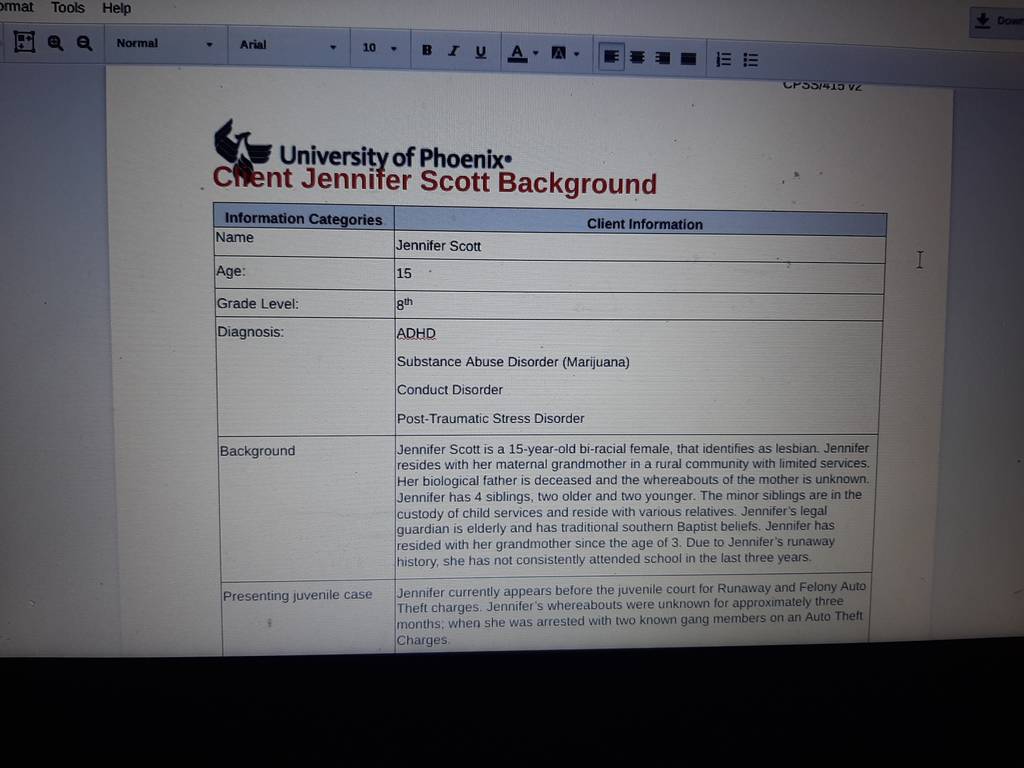Image resolution: width=1024 pixels, height=768 pixels.
Task: Click the Age: row label
Action: click(x=231, y=271)
